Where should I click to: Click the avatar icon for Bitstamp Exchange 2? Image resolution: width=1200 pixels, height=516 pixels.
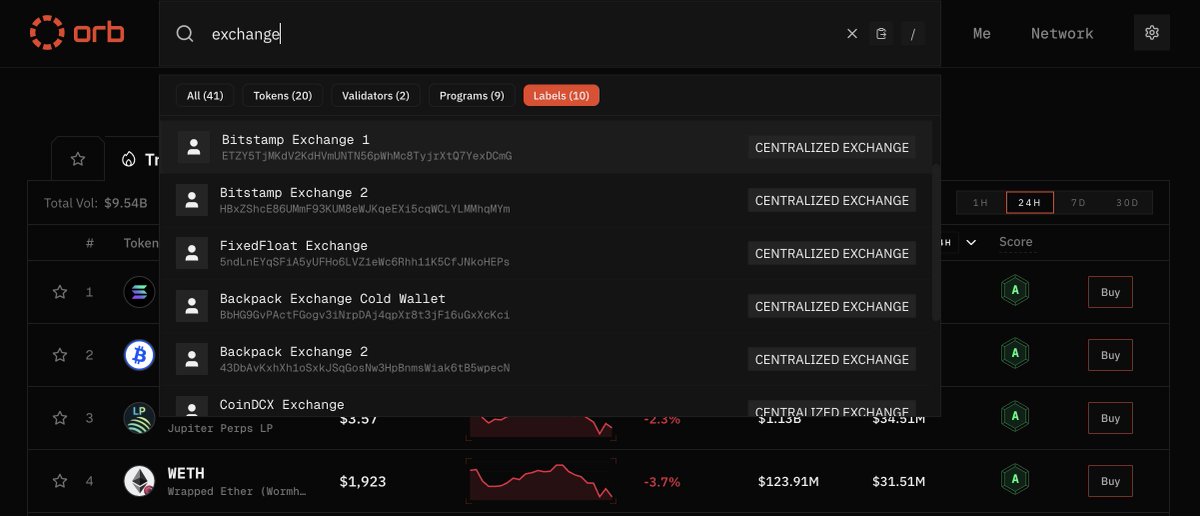[192, 200]
